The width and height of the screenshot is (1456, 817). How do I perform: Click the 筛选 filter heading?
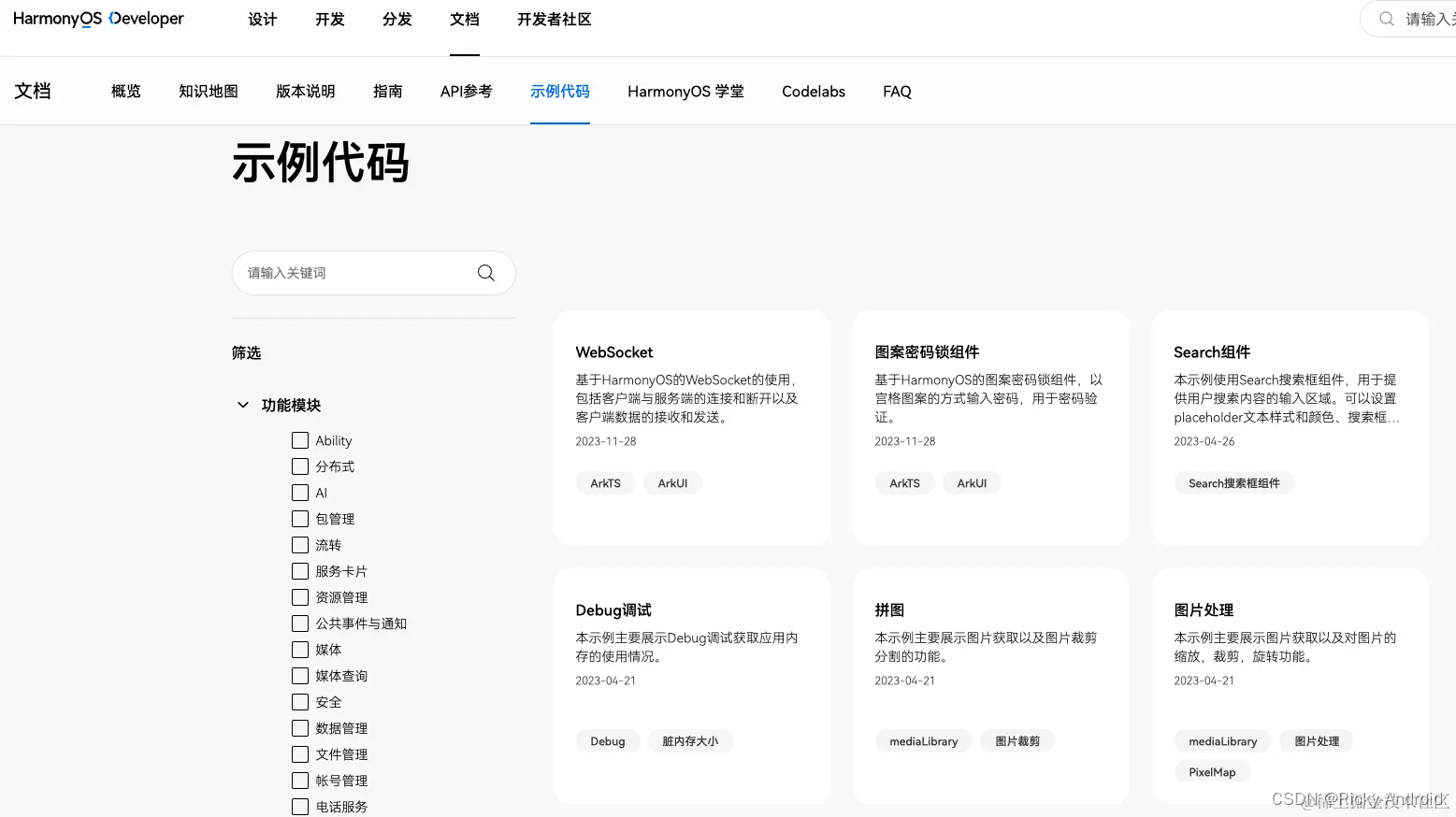pyautogui.click(x=247, y=352)
